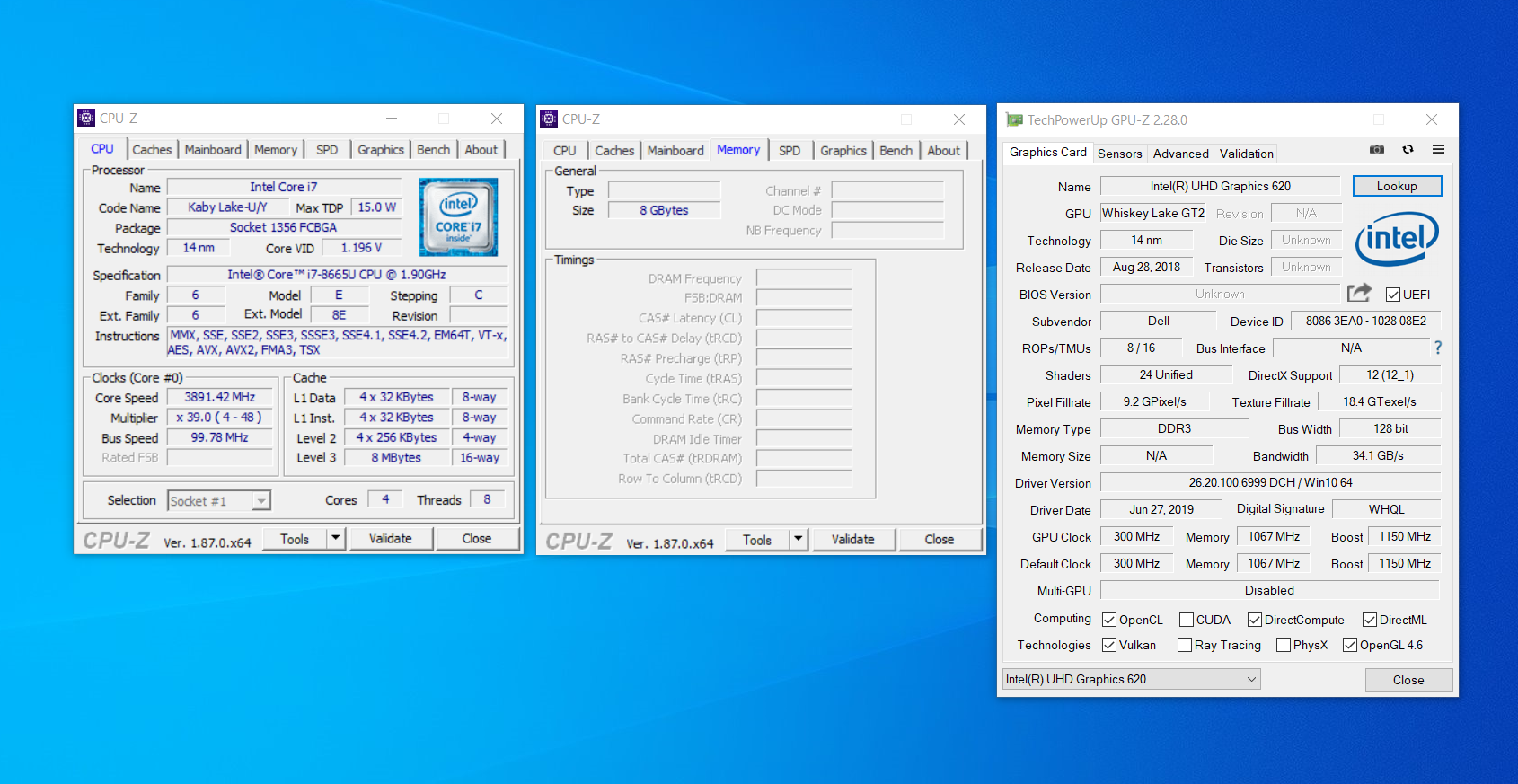The image size is (1518, 784).
Task: Switch to Mainboard tab in left CPU-Z
Action: tap(213, 150)
